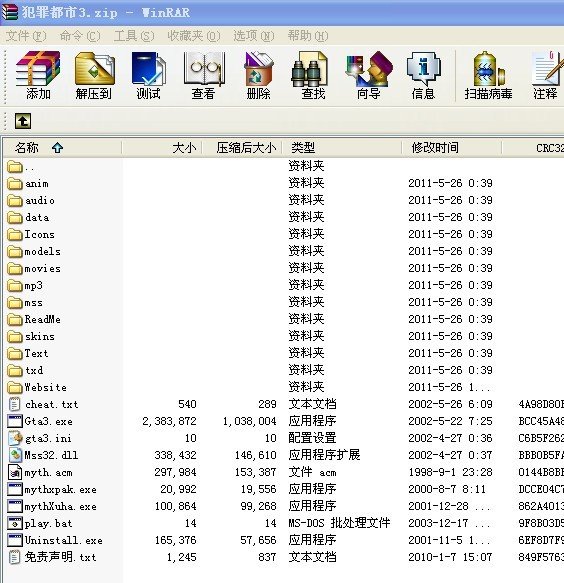
Task: Open the 命令(C) menu
Action: click(80, 36)
